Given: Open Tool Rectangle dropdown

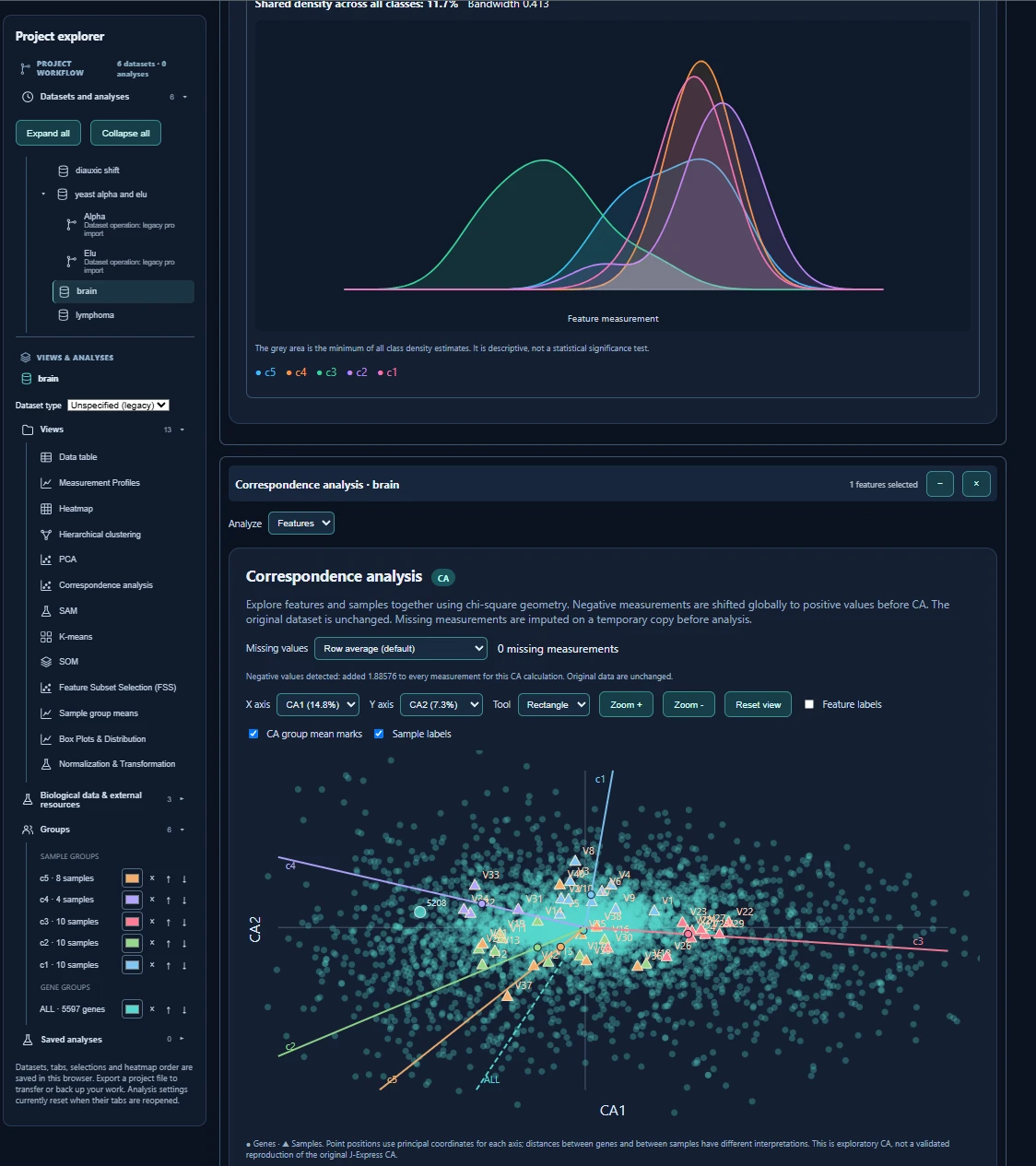Looking at the screenshot, I should point(554,704).
